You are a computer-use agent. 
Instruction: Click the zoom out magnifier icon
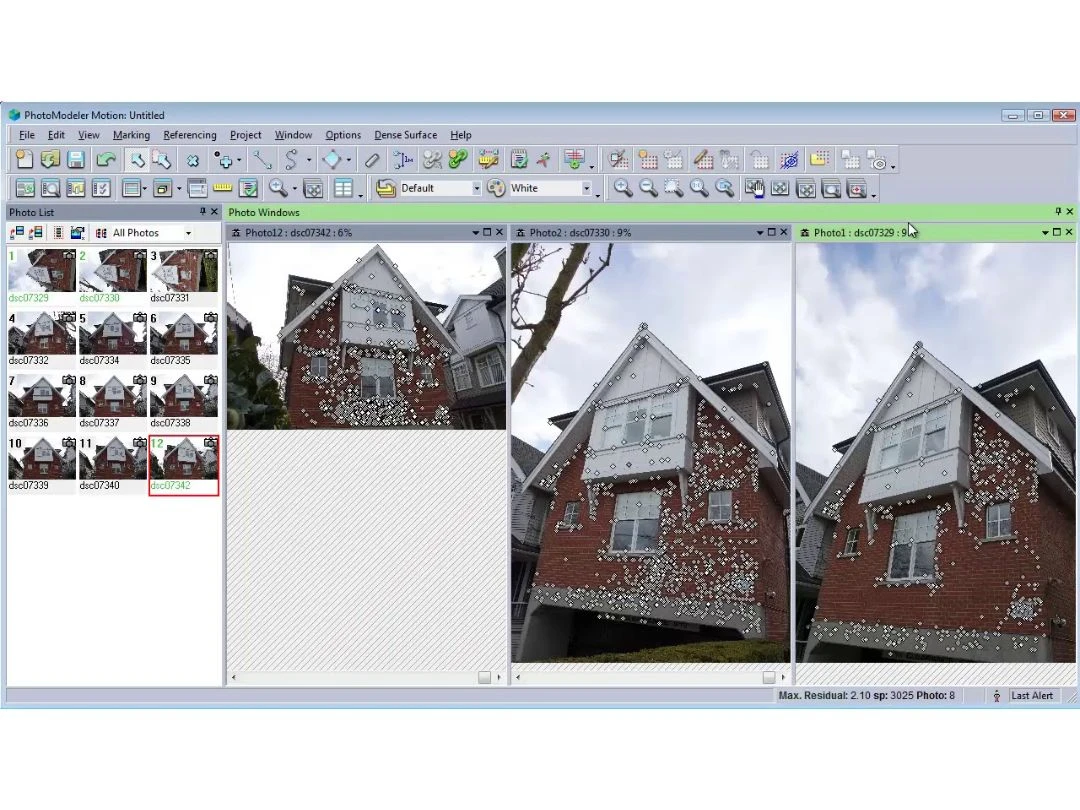click(x=648, y=188)
